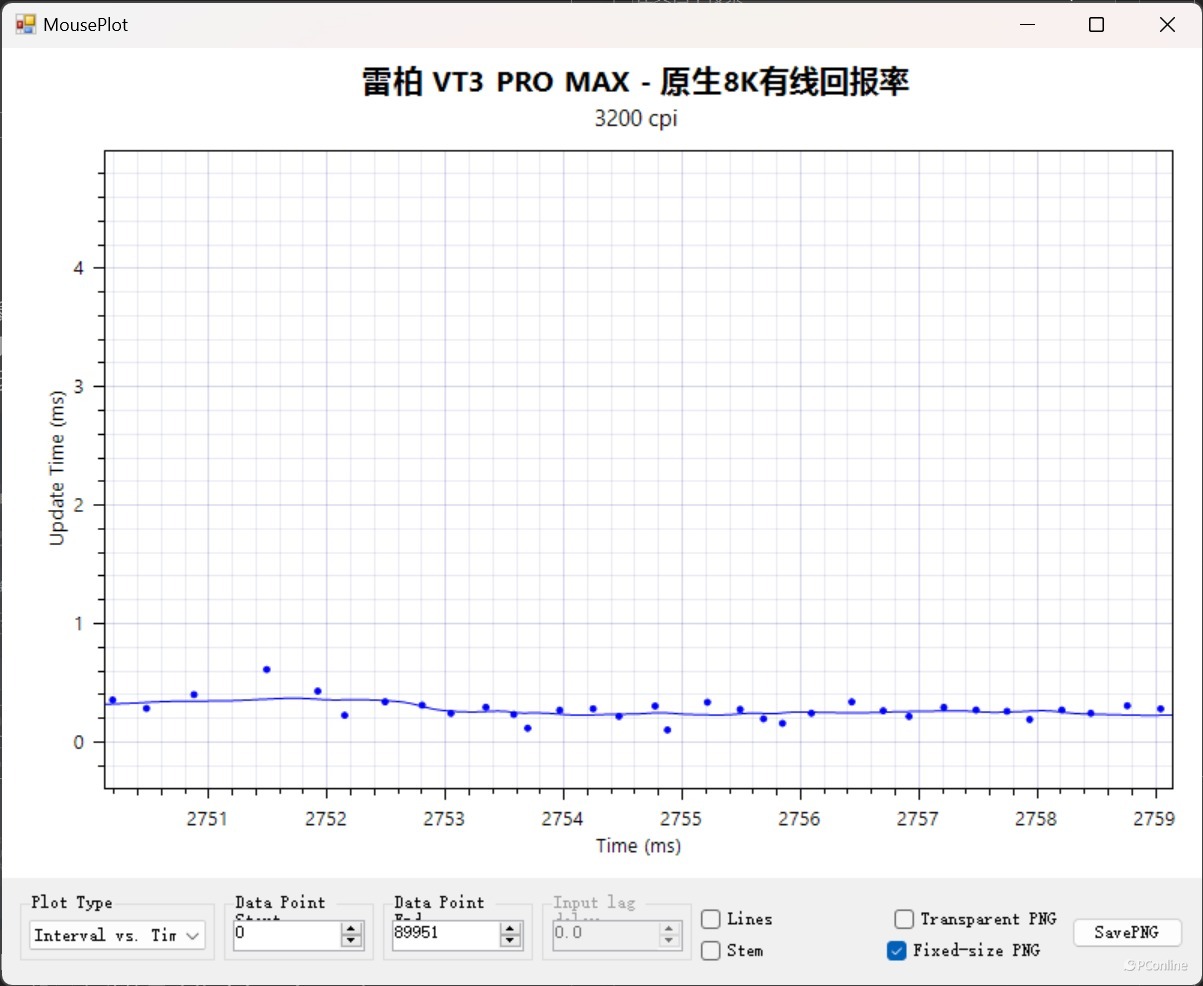Click the 'MousePlot' window title text
The width and height of the screenshot is (1203, 986).
86,25
